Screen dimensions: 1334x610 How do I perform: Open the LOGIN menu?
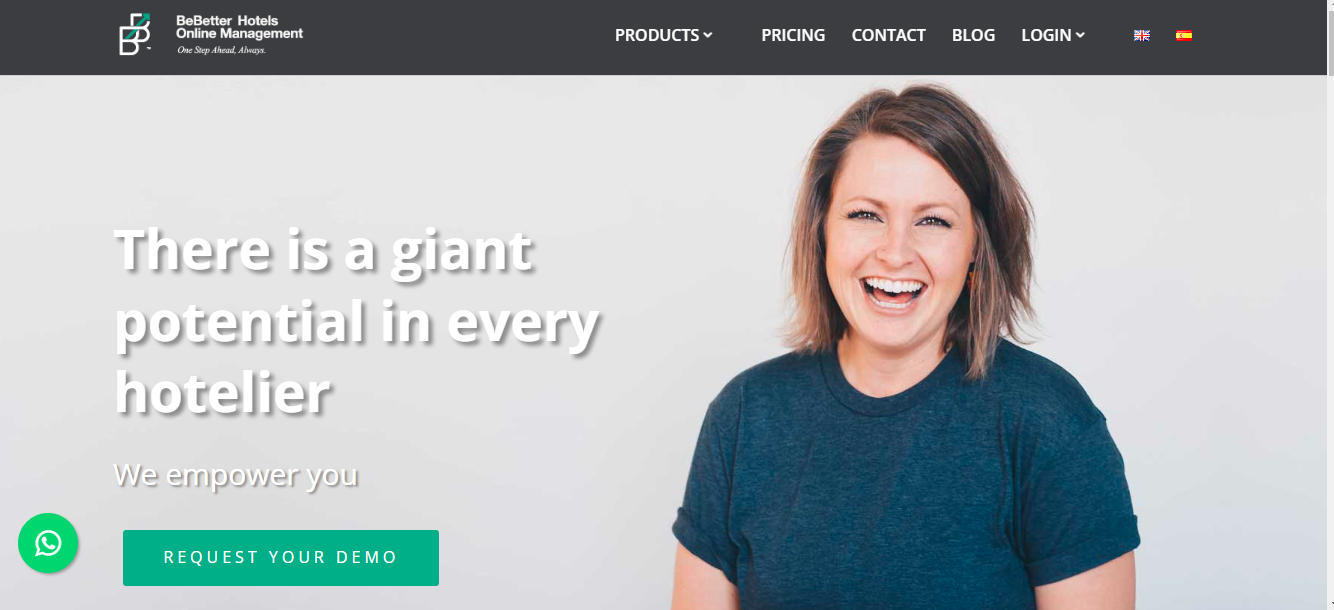pyautogui.click(x=1046, y=35)
